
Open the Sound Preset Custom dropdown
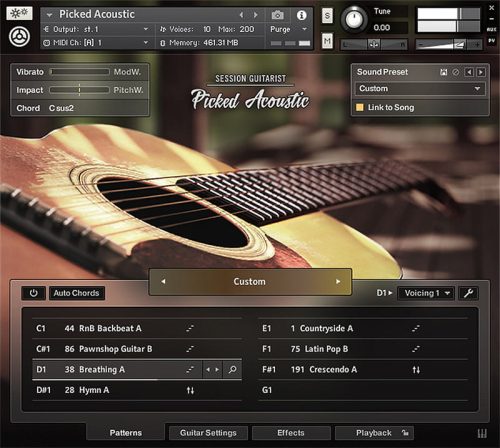[420, 89]
